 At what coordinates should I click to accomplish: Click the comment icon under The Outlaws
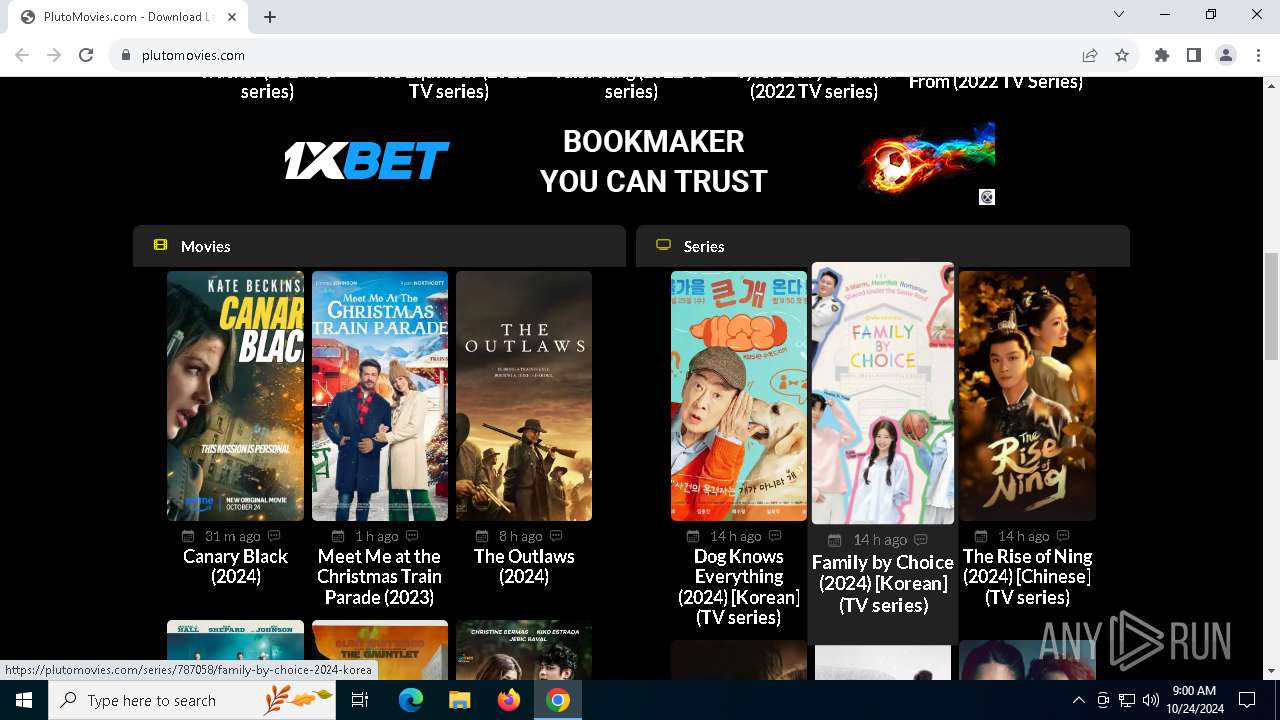[556, 536]
